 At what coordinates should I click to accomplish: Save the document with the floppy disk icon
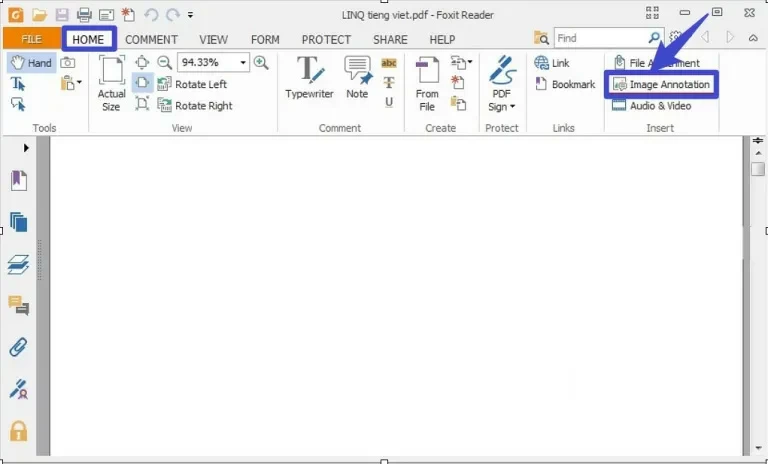coord(62,15)
